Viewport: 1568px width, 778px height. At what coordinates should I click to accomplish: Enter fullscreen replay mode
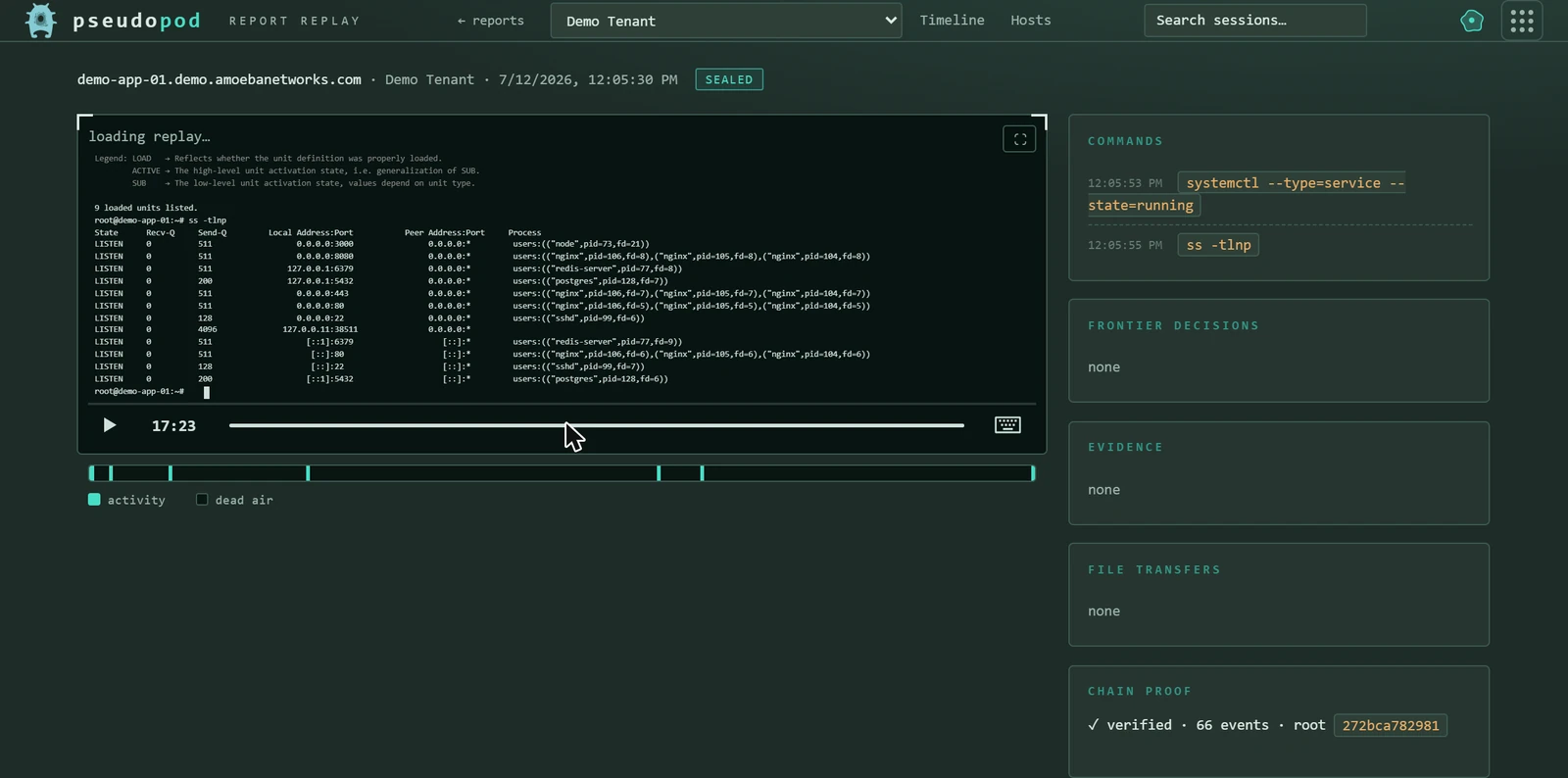click(1019, 139)
